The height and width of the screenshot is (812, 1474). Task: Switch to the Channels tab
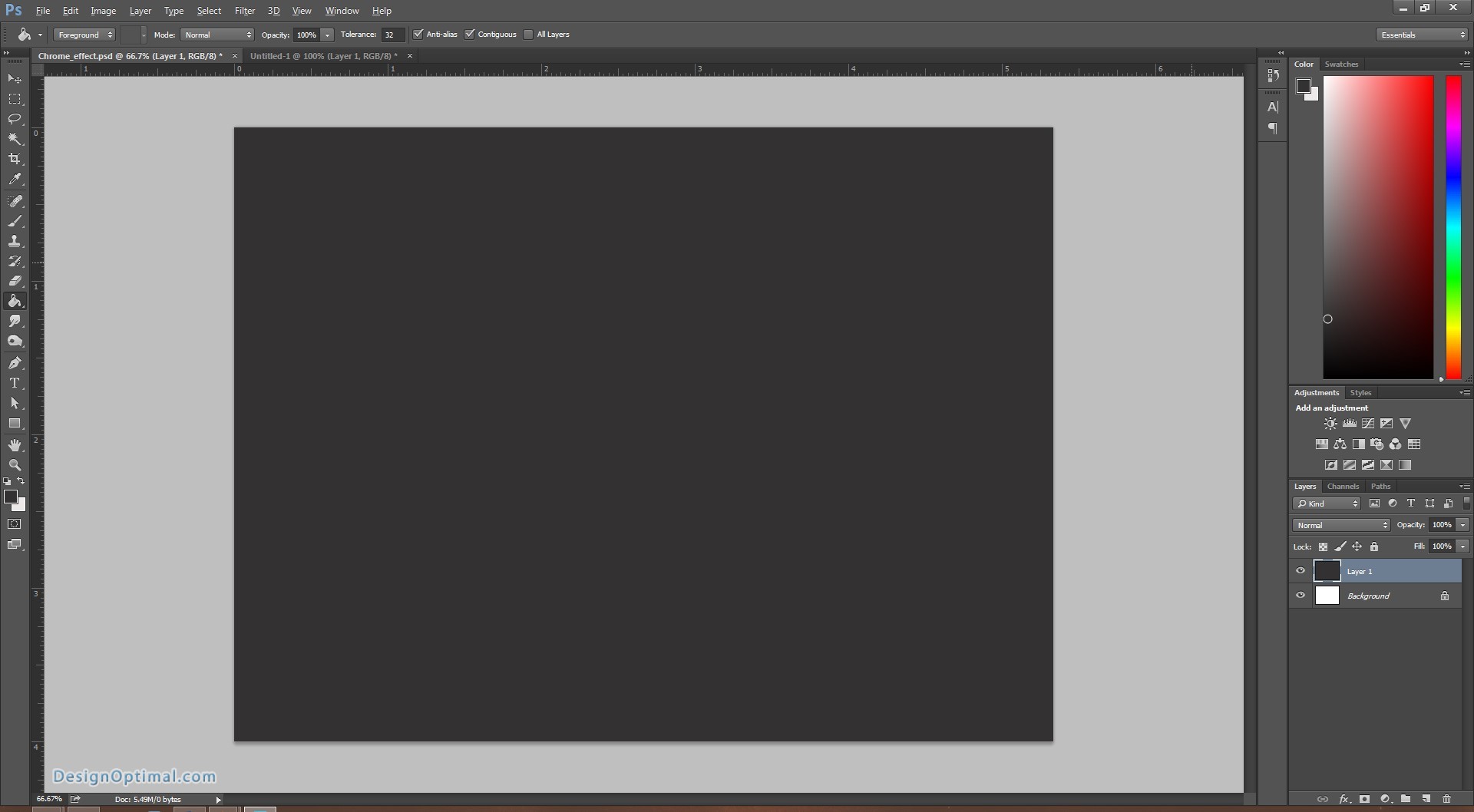click(x=1343, y=487)
